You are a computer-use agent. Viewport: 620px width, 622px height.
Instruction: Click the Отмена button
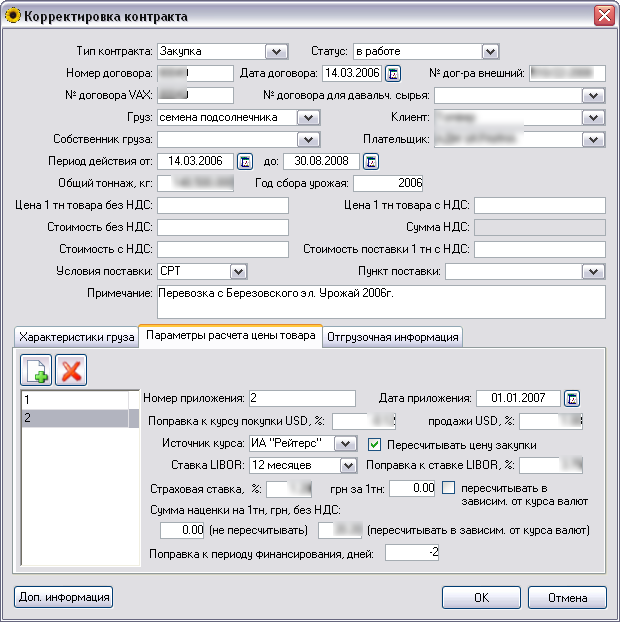pos(567,597)
